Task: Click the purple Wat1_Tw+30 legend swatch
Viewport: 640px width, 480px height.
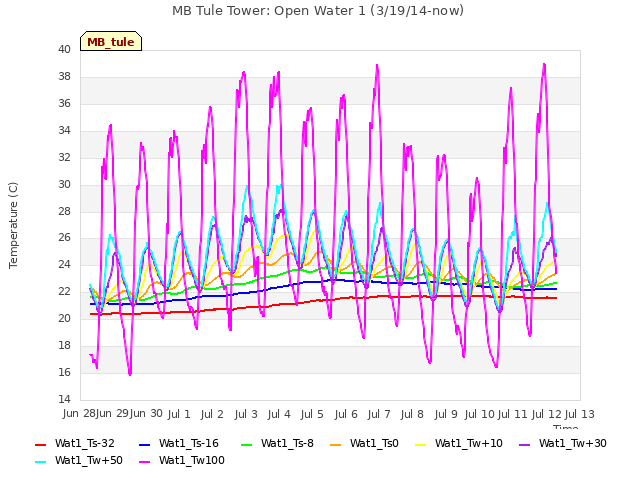Action: point(524,444)
